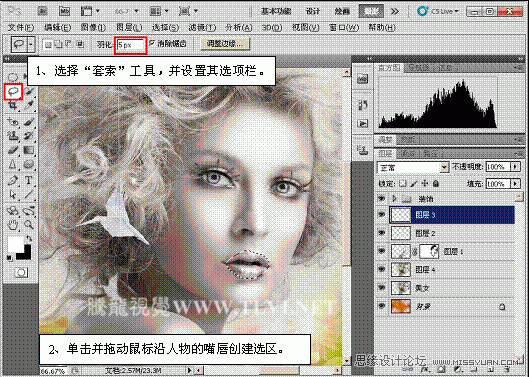529x377 pixels.
Task: Click Intersect with Selection mode icon
Action: click(x=80, y=44)
